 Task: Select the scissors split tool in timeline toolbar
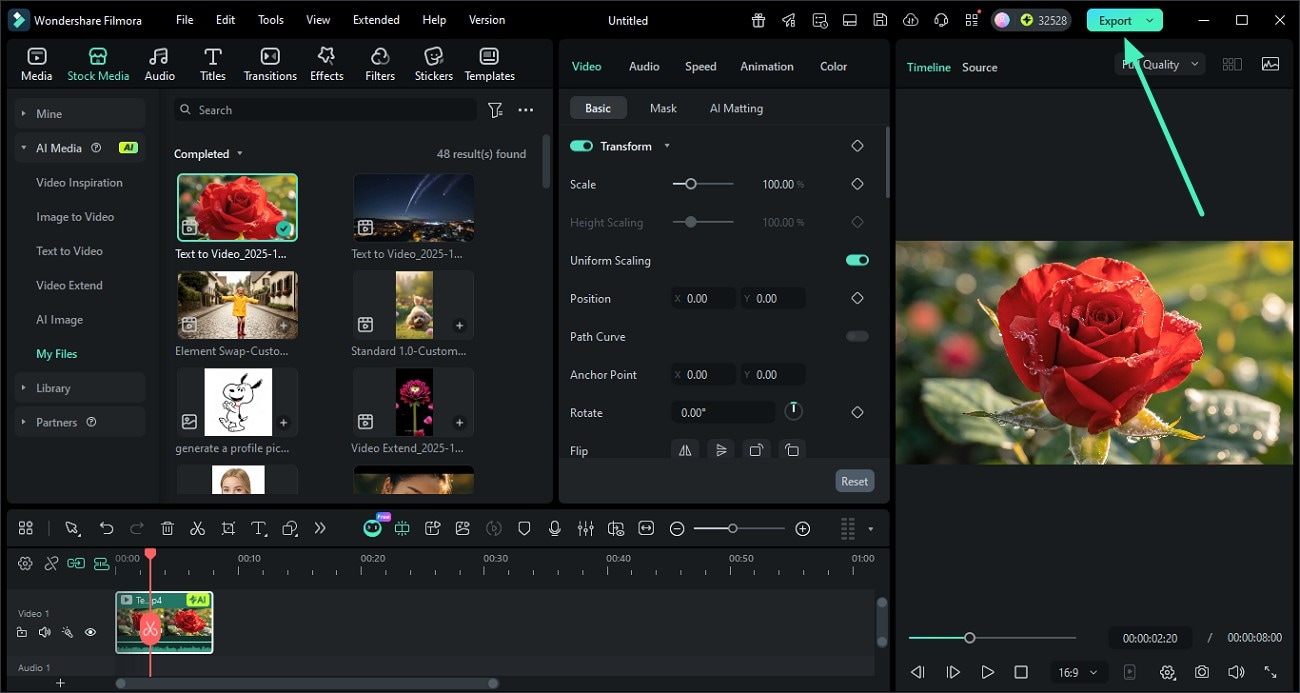197,528
